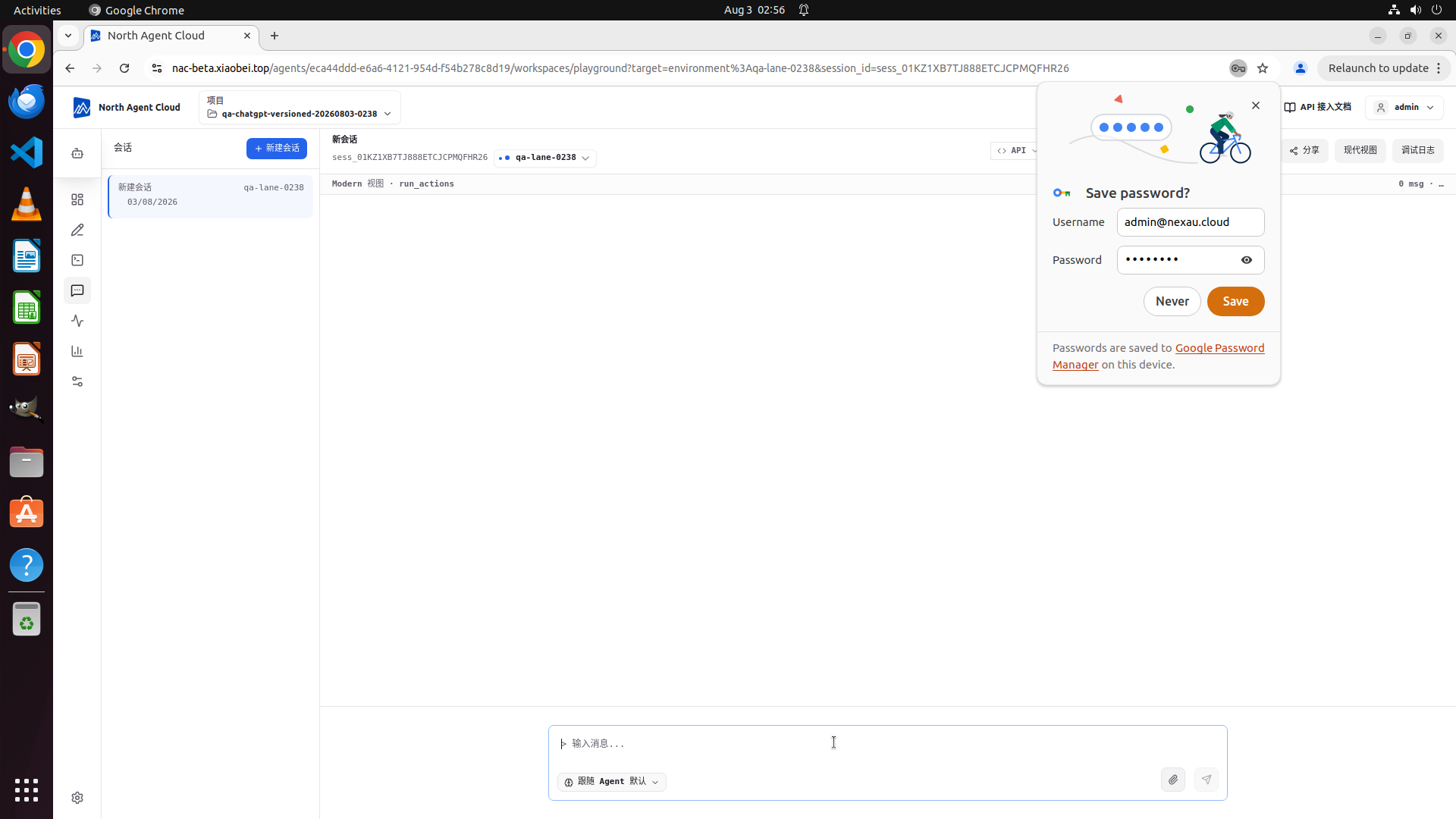
Task: Toggle password visibility eye icon
Action: [x=1247, y=260]
